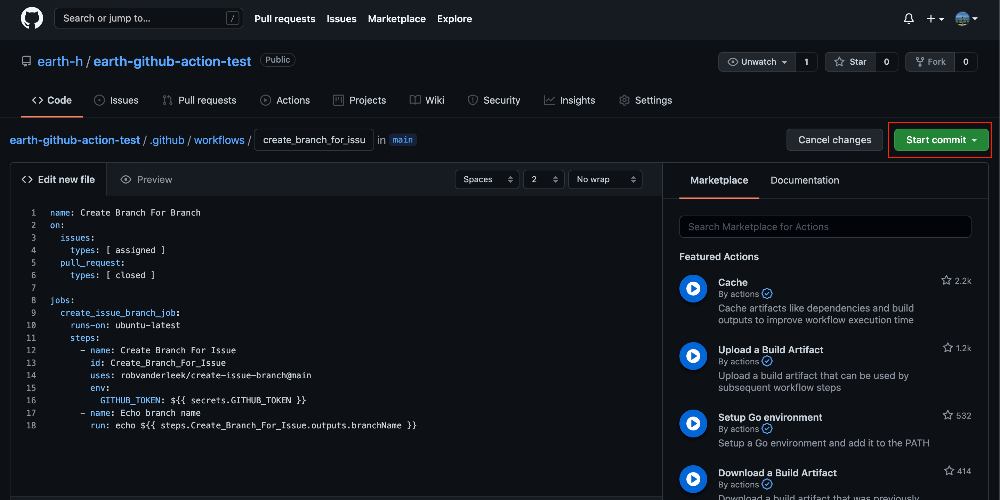1000x500 pixels.
Task: Open the indent size 2 dropdown
Action: (x=544, y=180)
